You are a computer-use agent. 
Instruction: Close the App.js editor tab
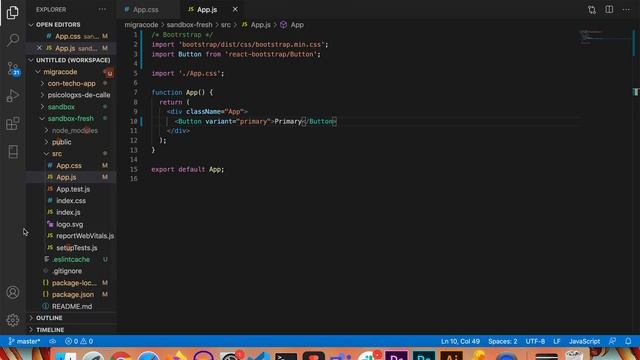click(x=235, y=9)
